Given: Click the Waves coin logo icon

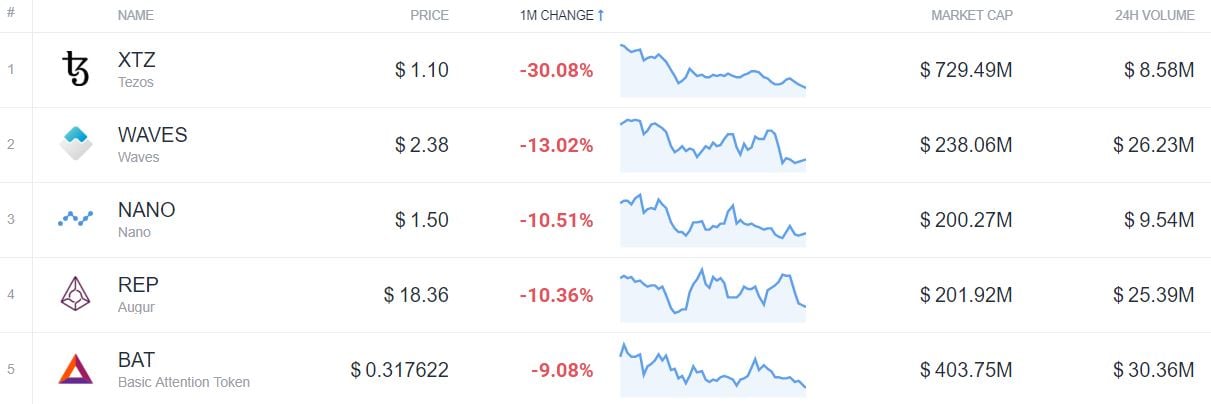Looking at the screenshot, I should coord(75,144).
